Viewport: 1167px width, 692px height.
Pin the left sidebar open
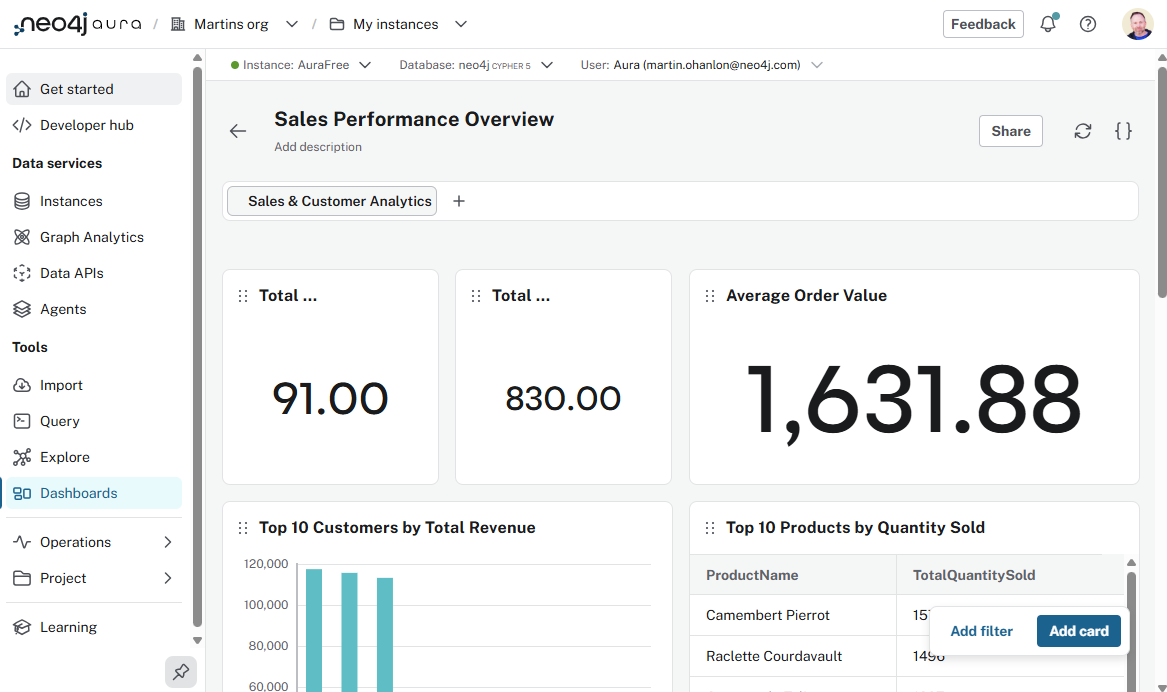point(181,672)
